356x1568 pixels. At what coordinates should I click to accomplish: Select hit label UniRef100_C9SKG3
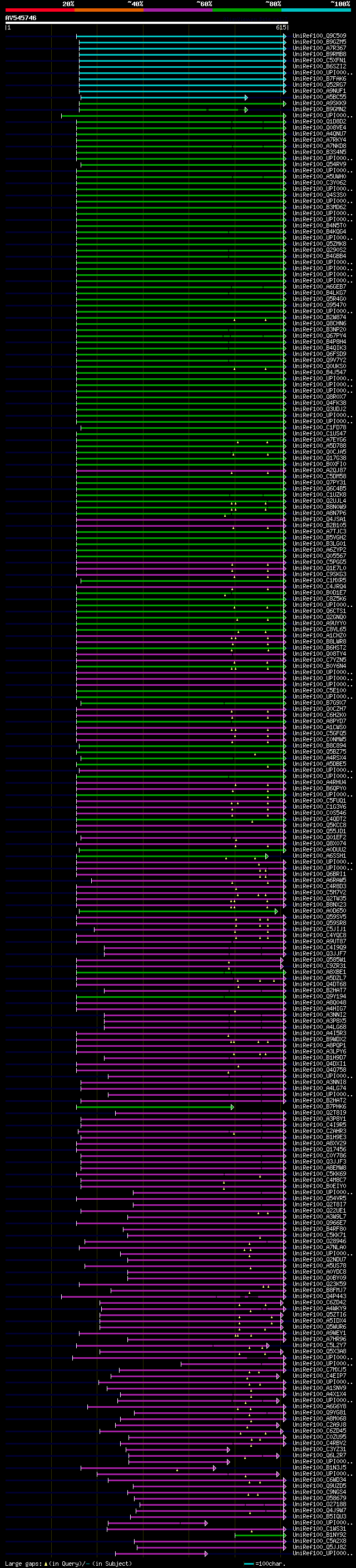tap(319, 575)
